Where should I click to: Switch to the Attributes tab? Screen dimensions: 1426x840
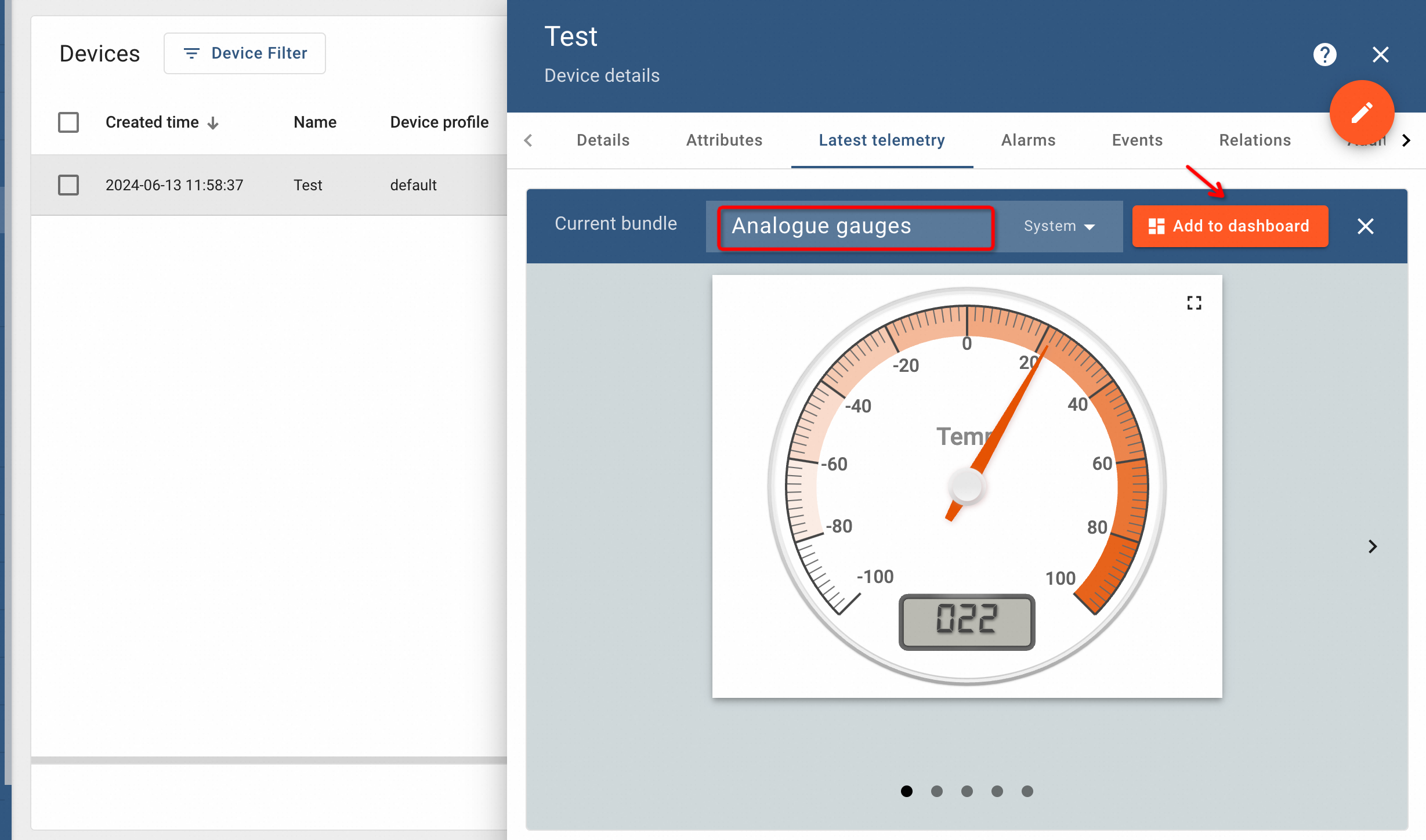(724, 140)
